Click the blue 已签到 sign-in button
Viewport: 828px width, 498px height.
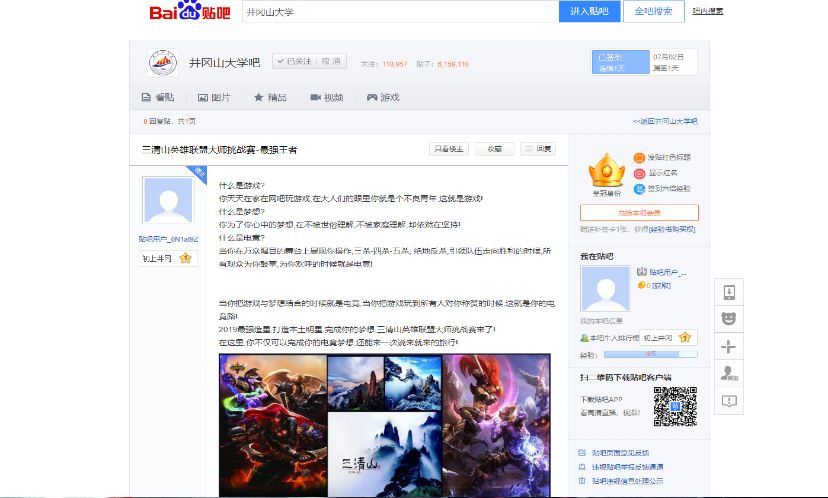(x=620, y=62)
